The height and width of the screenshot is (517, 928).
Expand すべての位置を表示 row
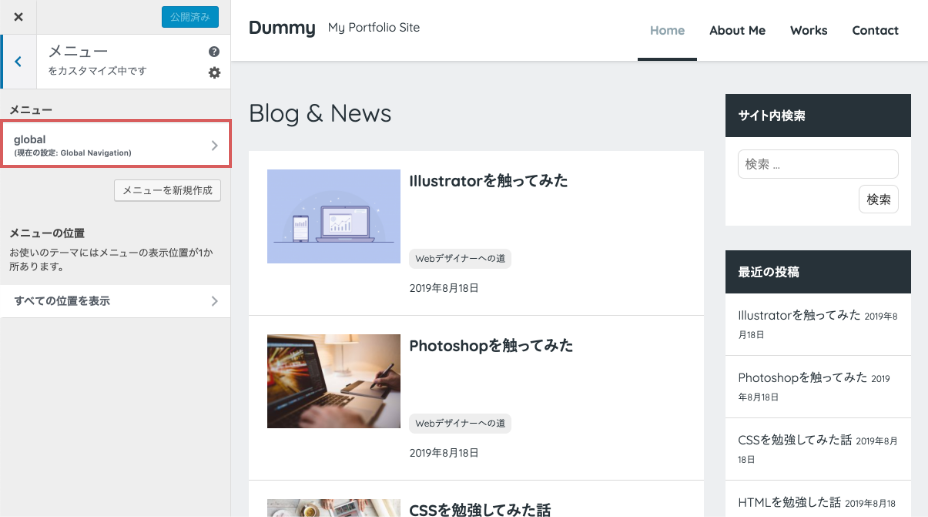[116, 301]
